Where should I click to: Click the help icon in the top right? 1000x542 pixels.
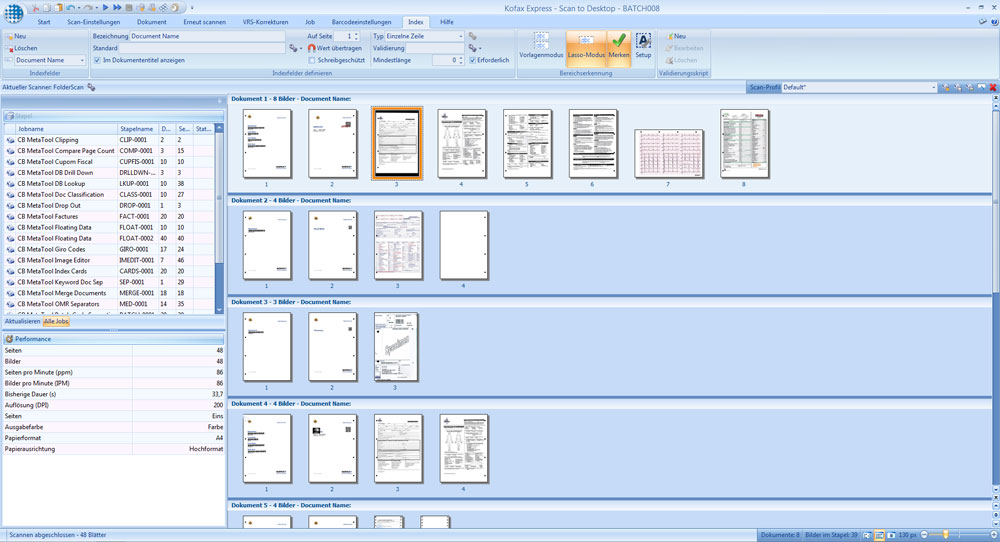pyautogui.click(x=991, y=21)
